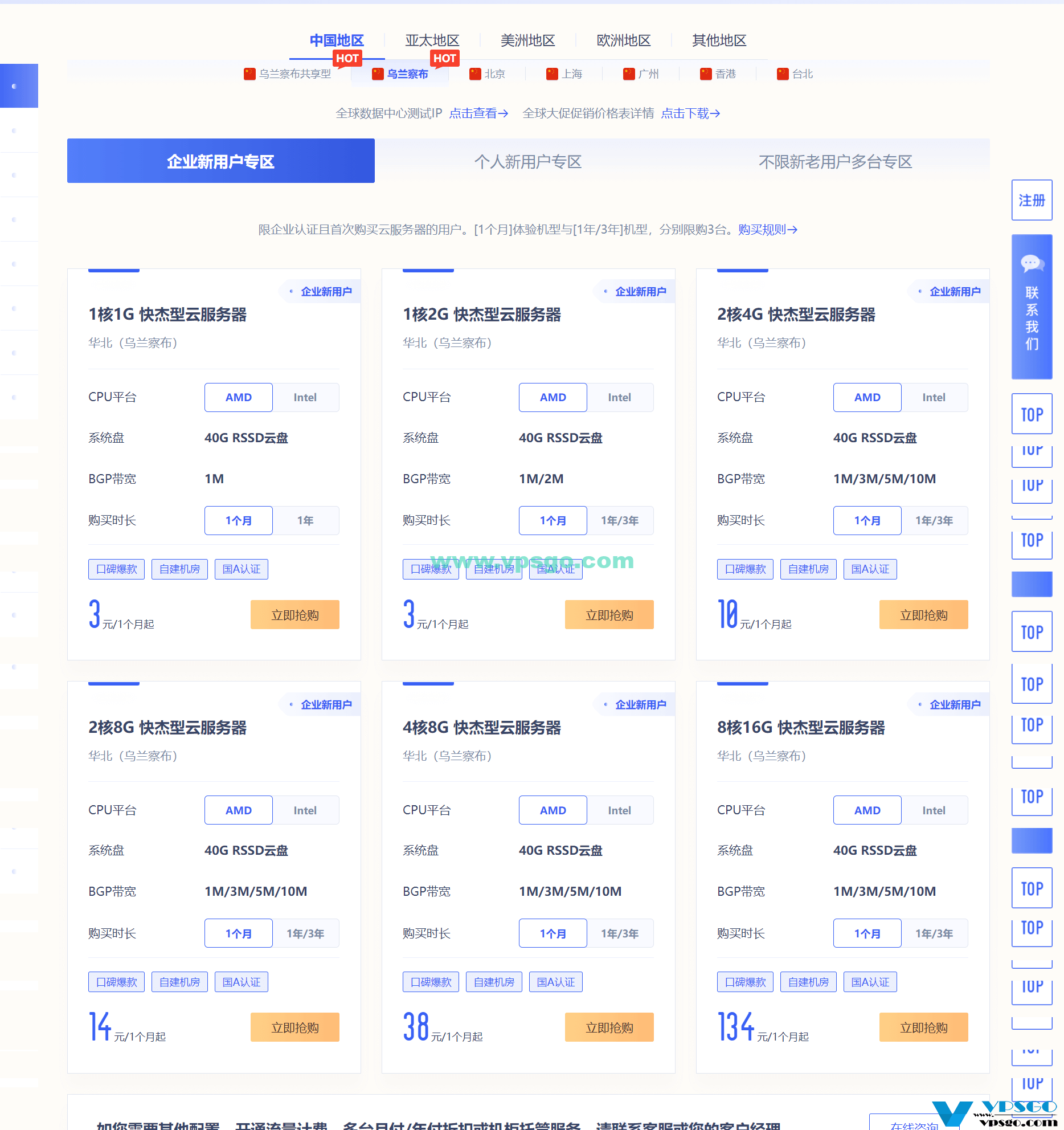Select the 中国地区 region tab
The height and width of the screenshot is (1130, 1064).
pyautogui.click(x=337, y=40)
